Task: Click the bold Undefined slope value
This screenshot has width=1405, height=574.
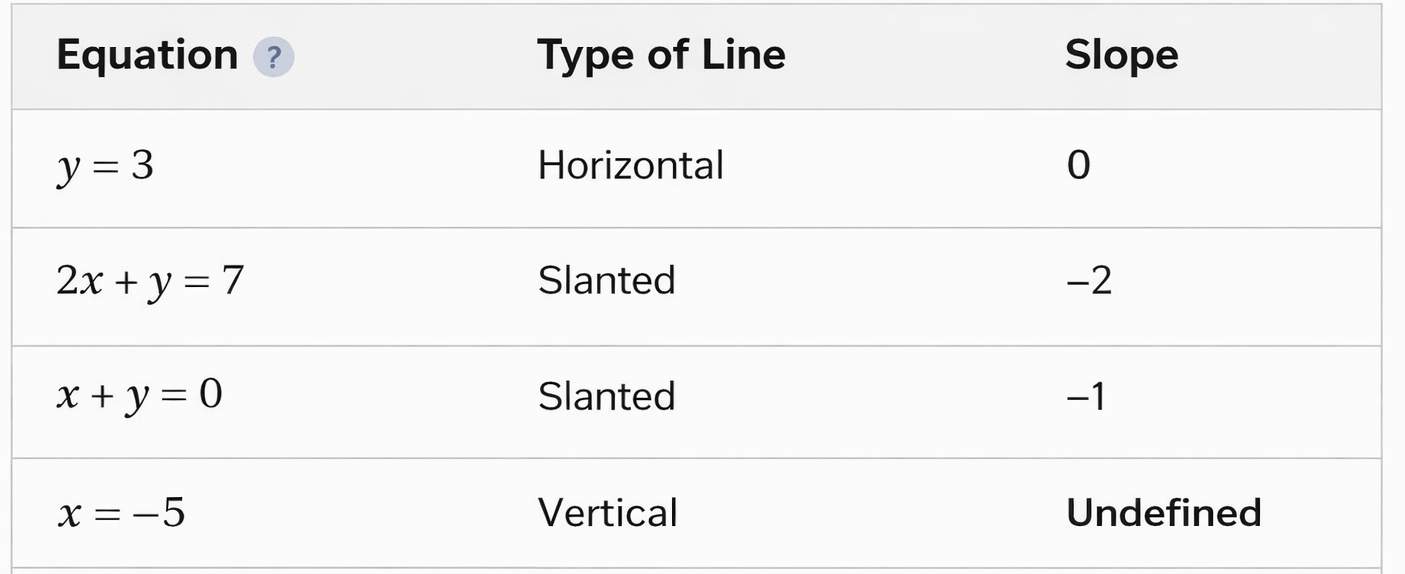Action: 1163,514
